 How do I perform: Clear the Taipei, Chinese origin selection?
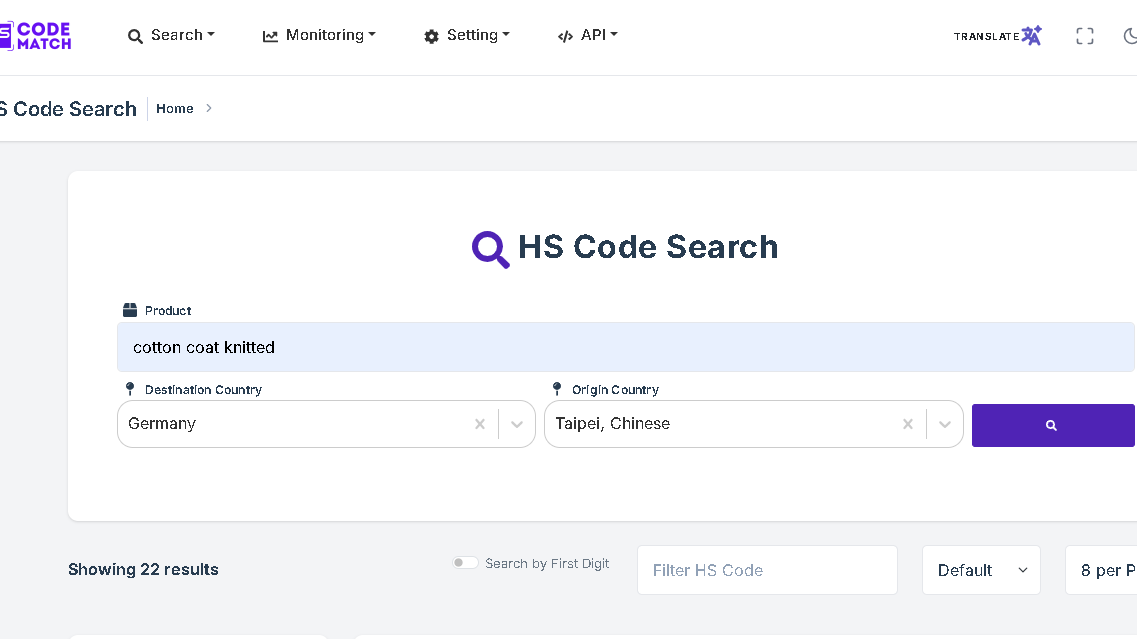tap(908, 424)
